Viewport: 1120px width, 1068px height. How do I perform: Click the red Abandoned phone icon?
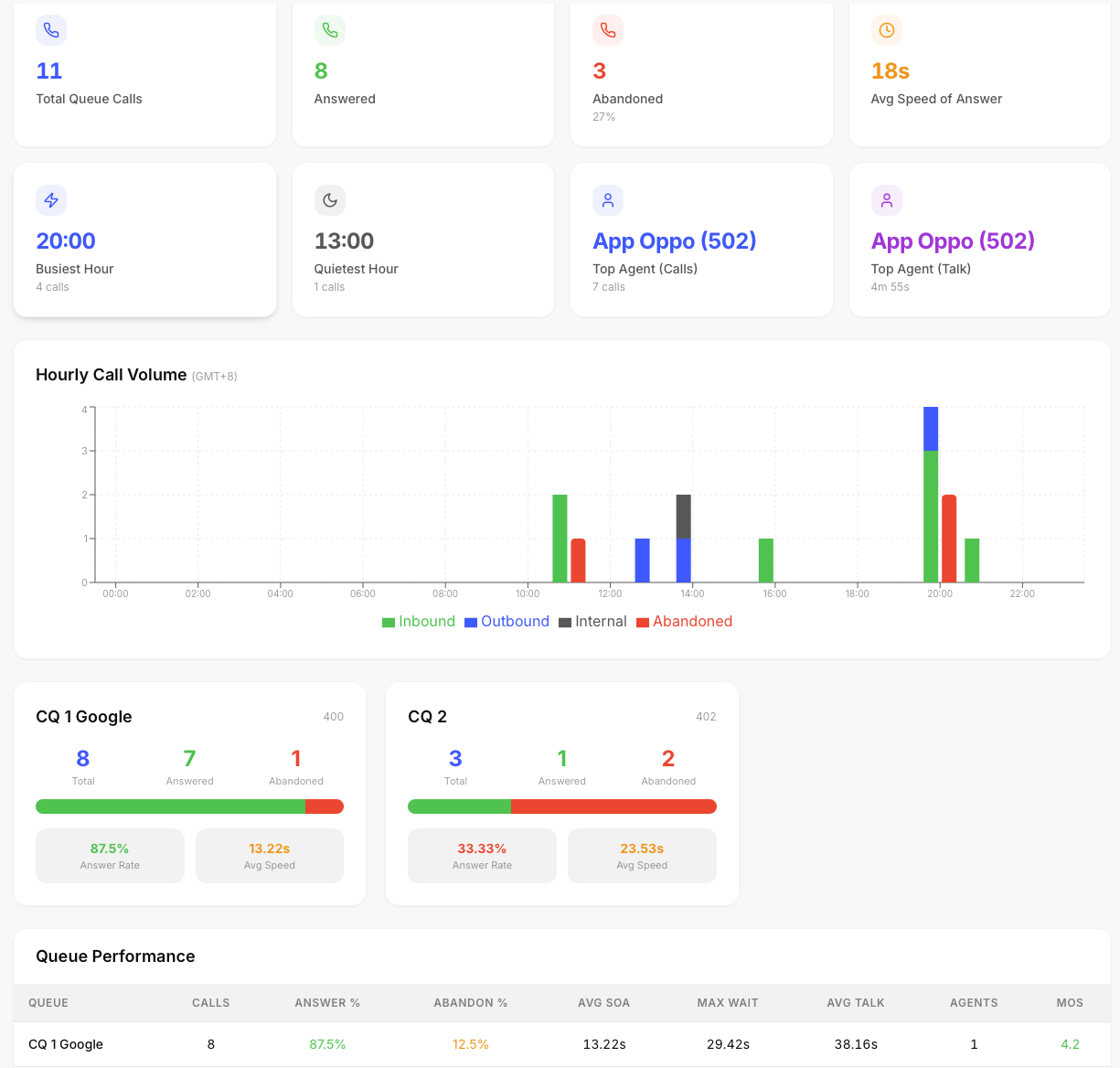pyautogui.click(x=608, y=30)
